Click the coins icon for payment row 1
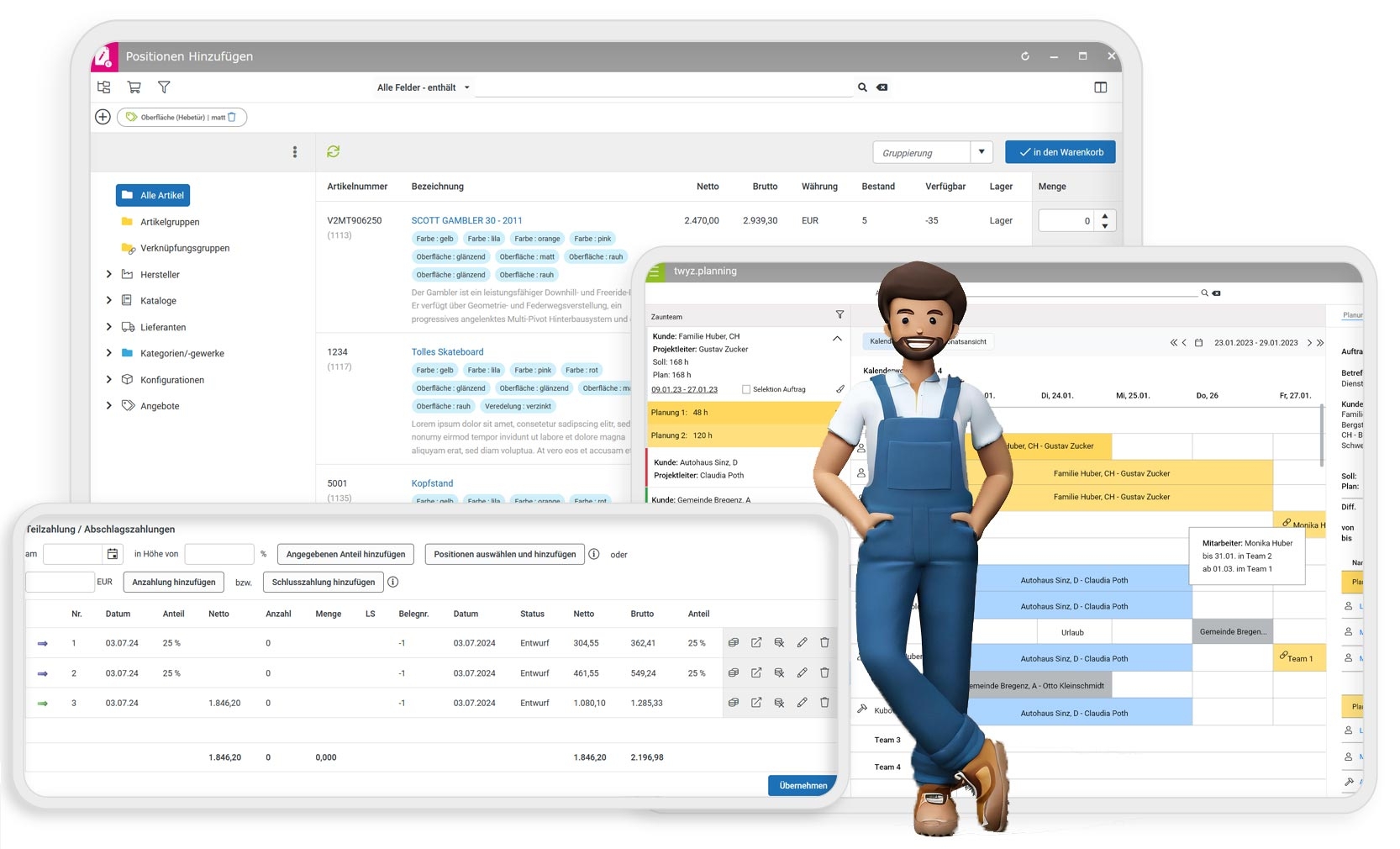The image size is (1400, 849). pyautogui.click(x=734, y=643)
